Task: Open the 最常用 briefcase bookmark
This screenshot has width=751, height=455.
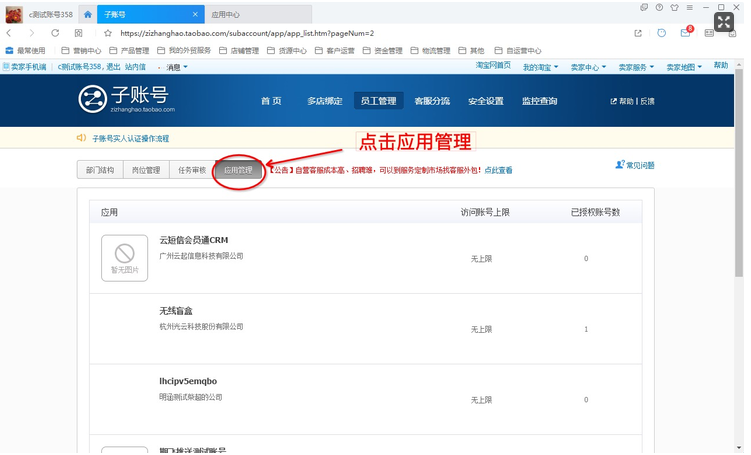Action: [x=25, y=50]
